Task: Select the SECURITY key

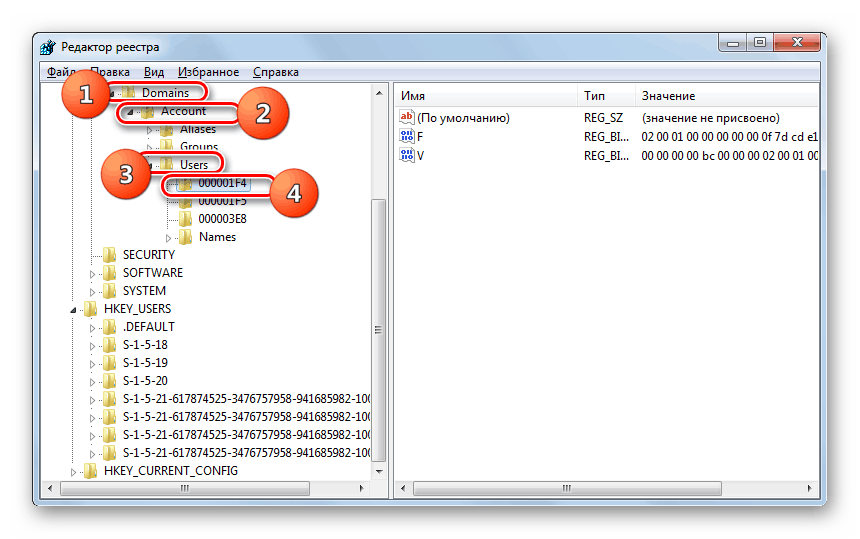Action: point(149,255)
